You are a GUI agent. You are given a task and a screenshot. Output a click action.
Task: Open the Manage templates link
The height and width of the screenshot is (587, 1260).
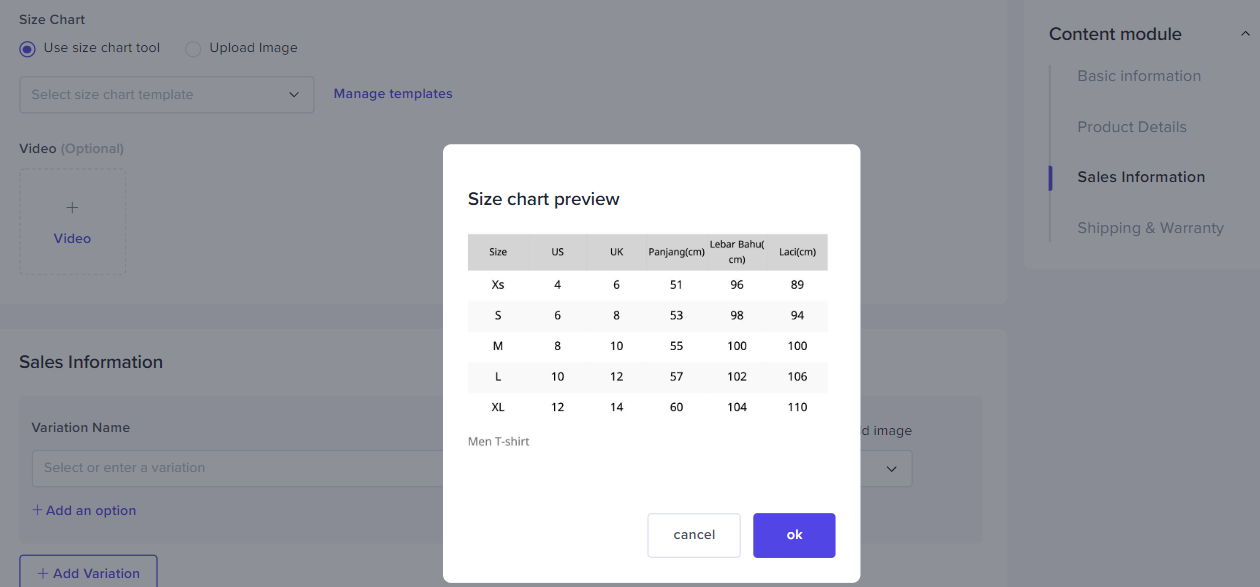pos(393,94)
